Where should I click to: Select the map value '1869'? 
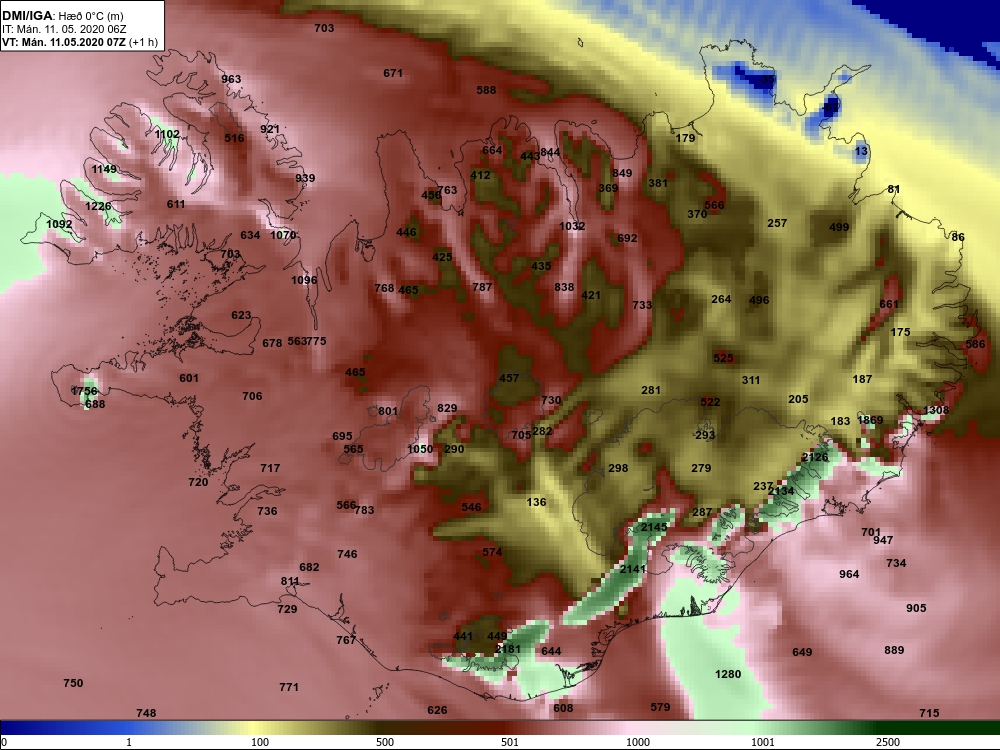(x=870, y=420)
